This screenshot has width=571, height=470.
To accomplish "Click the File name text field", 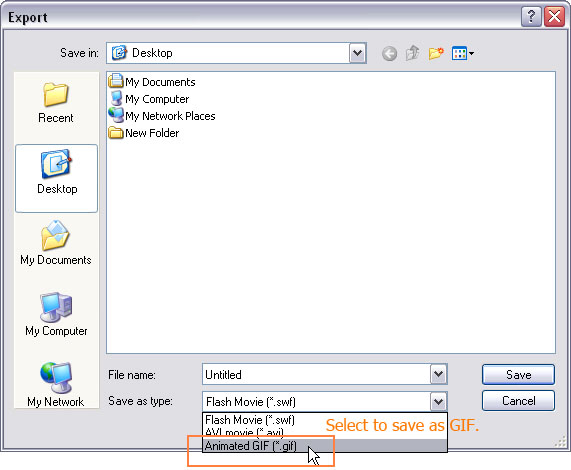I will (316, 374).
